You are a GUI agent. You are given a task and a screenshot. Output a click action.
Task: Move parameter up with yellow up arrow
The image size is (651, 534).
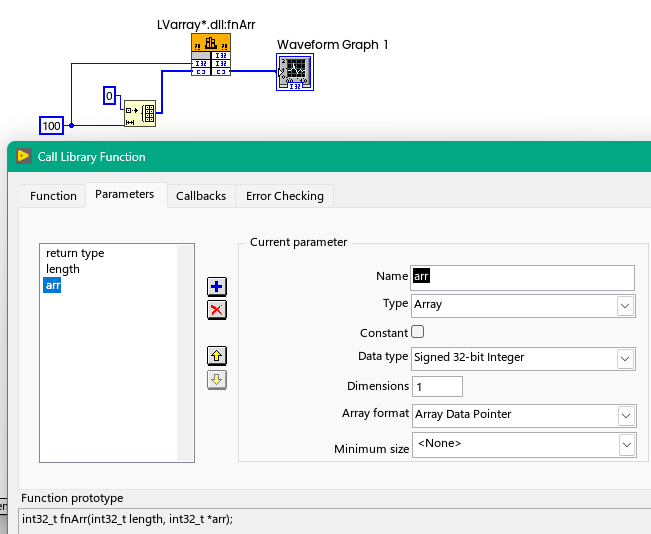click(x=217, y=356)
